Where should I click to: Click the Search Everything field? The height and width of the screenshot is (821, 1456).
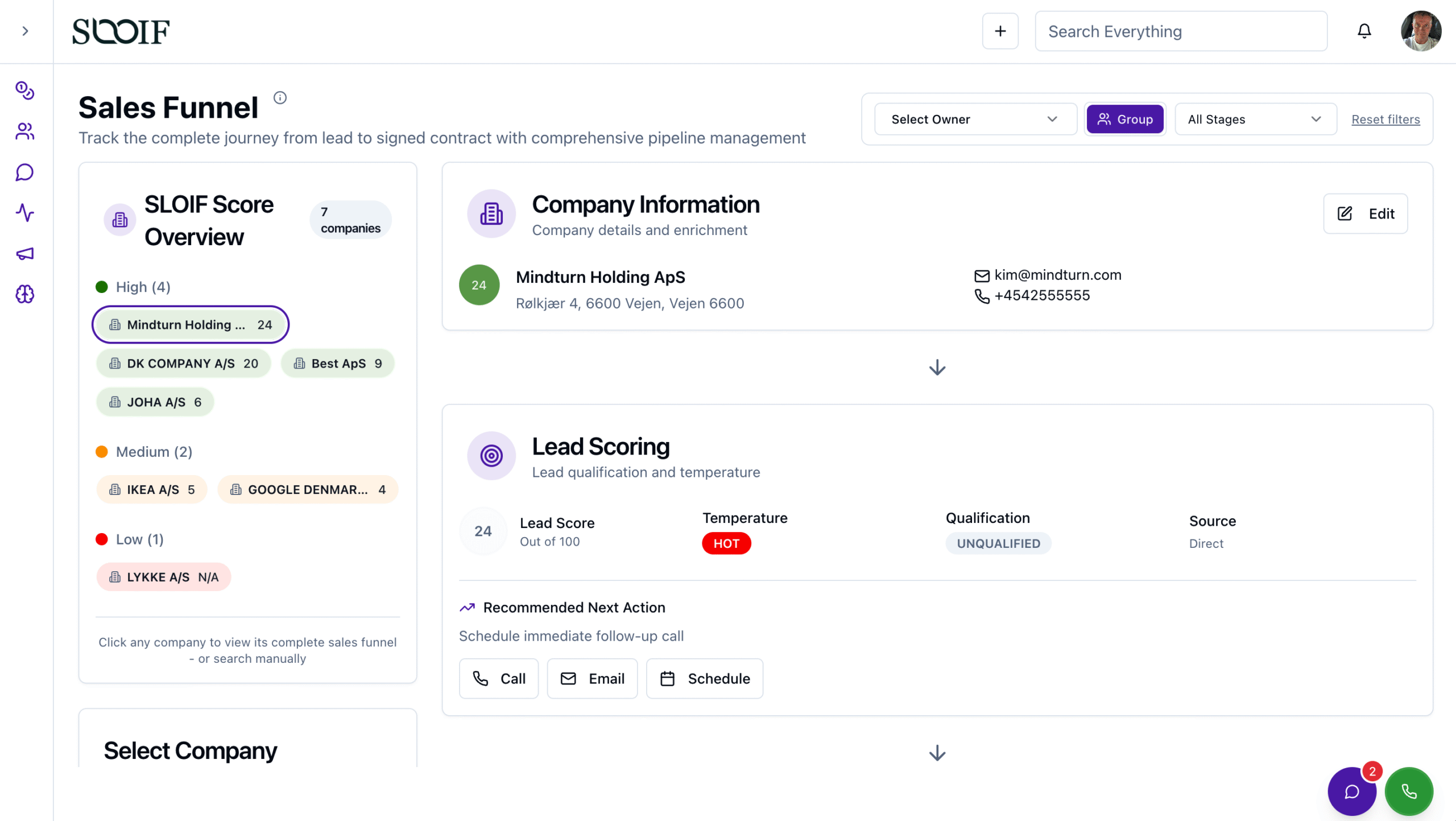point(1181,31)
